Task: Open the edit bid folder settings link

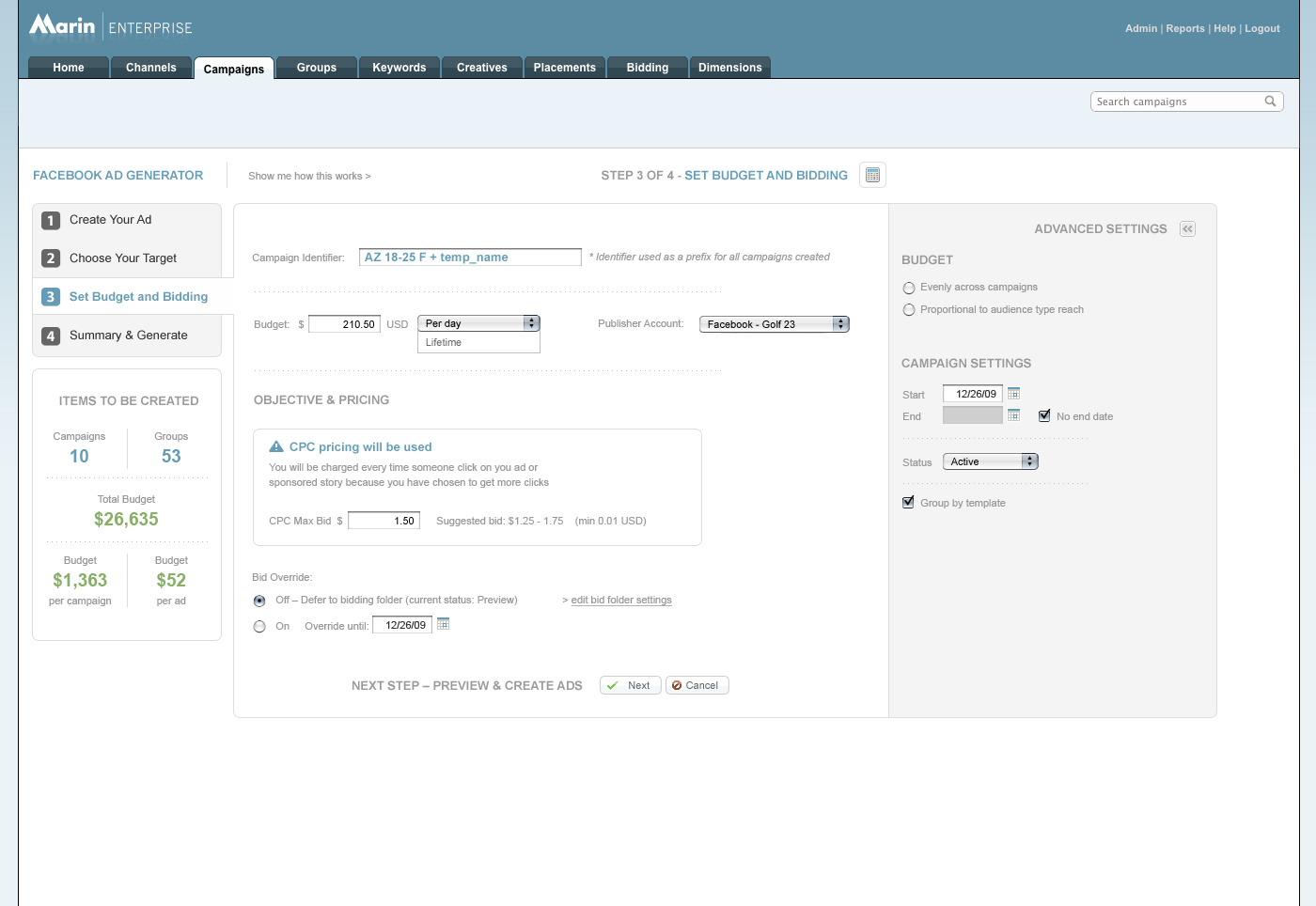Action: coord(621,601)
